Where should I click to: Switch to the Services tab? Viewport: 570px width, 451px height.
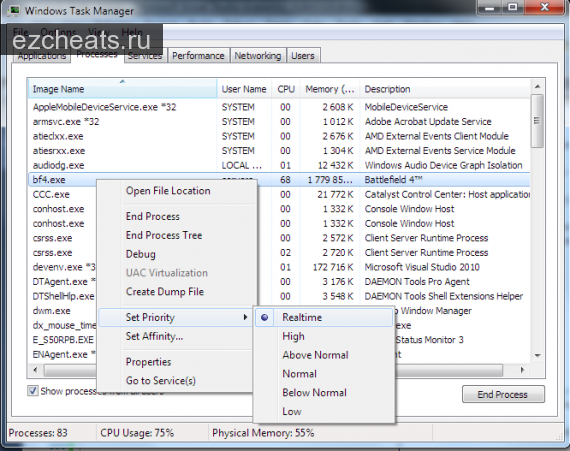pos(145,56)
